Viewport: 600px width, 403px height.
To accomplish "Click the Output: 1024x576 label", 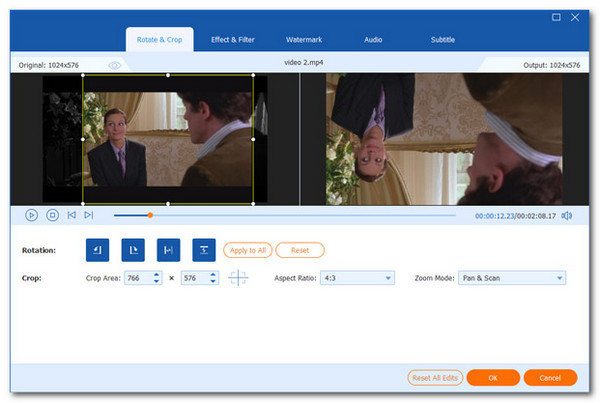I will click(x=551, y=65).
